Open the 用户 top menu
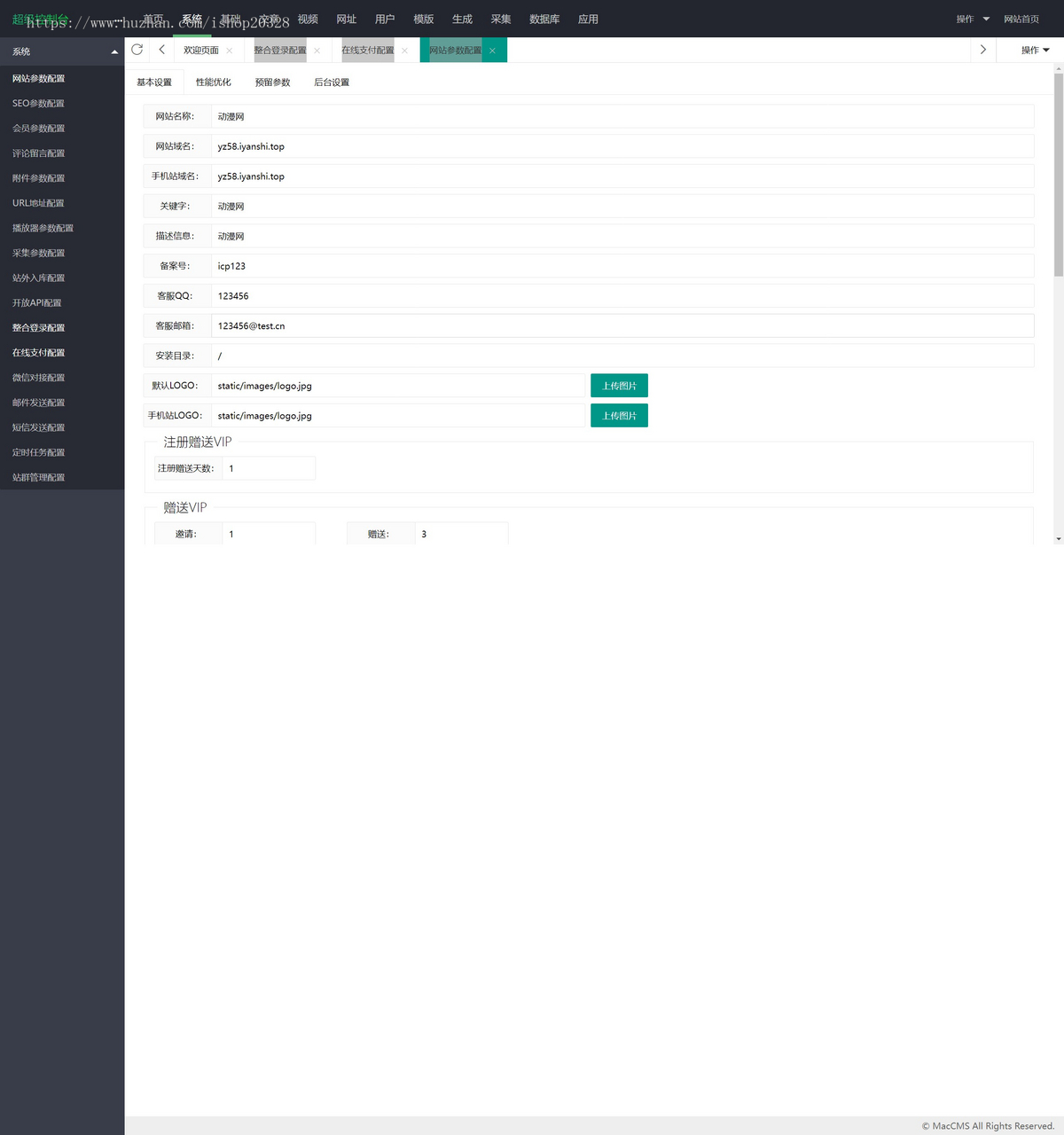 385,19
